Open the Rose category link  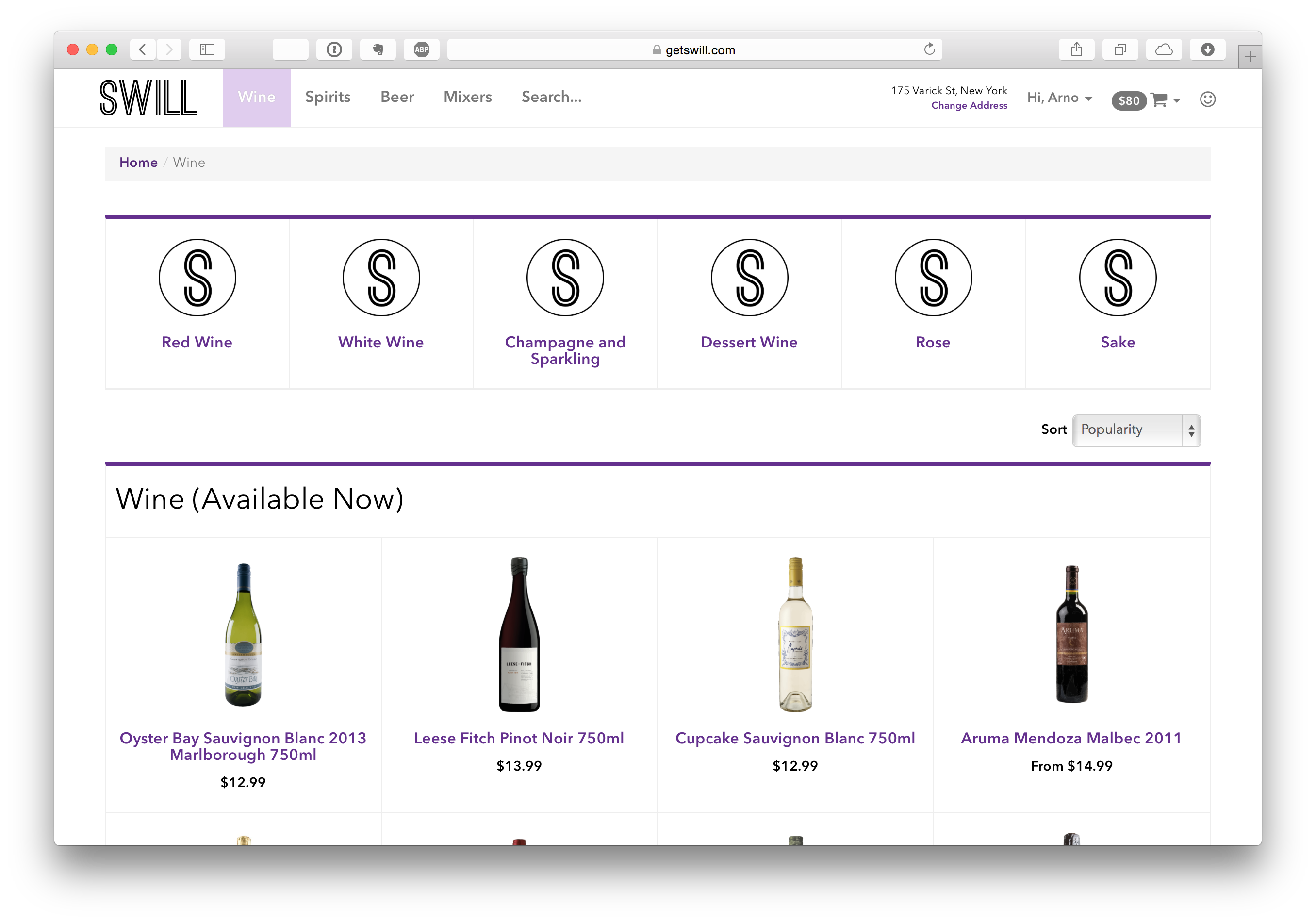[933, 342]
